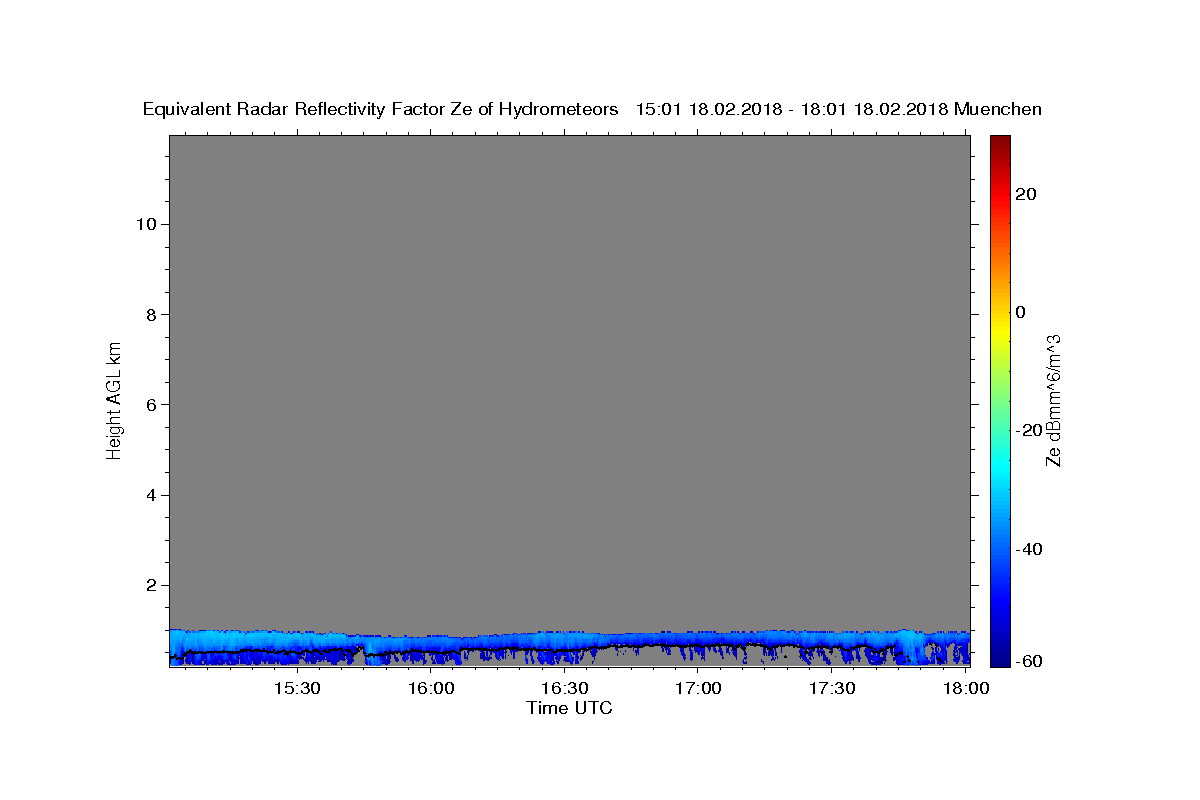Viewport: 1200px width, 800px height.
Task: Click the 'Height AGL km' axis label
Action: coord(115,399)
